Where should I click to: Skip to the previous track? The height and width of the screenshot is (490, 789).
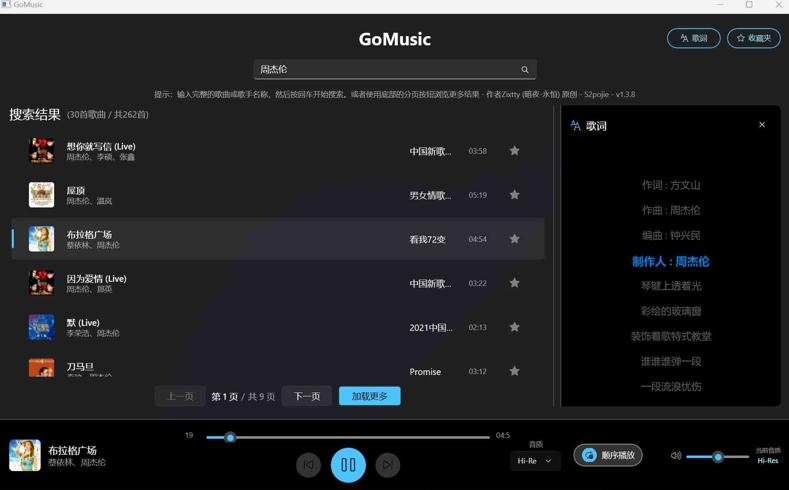coord(308,465)
